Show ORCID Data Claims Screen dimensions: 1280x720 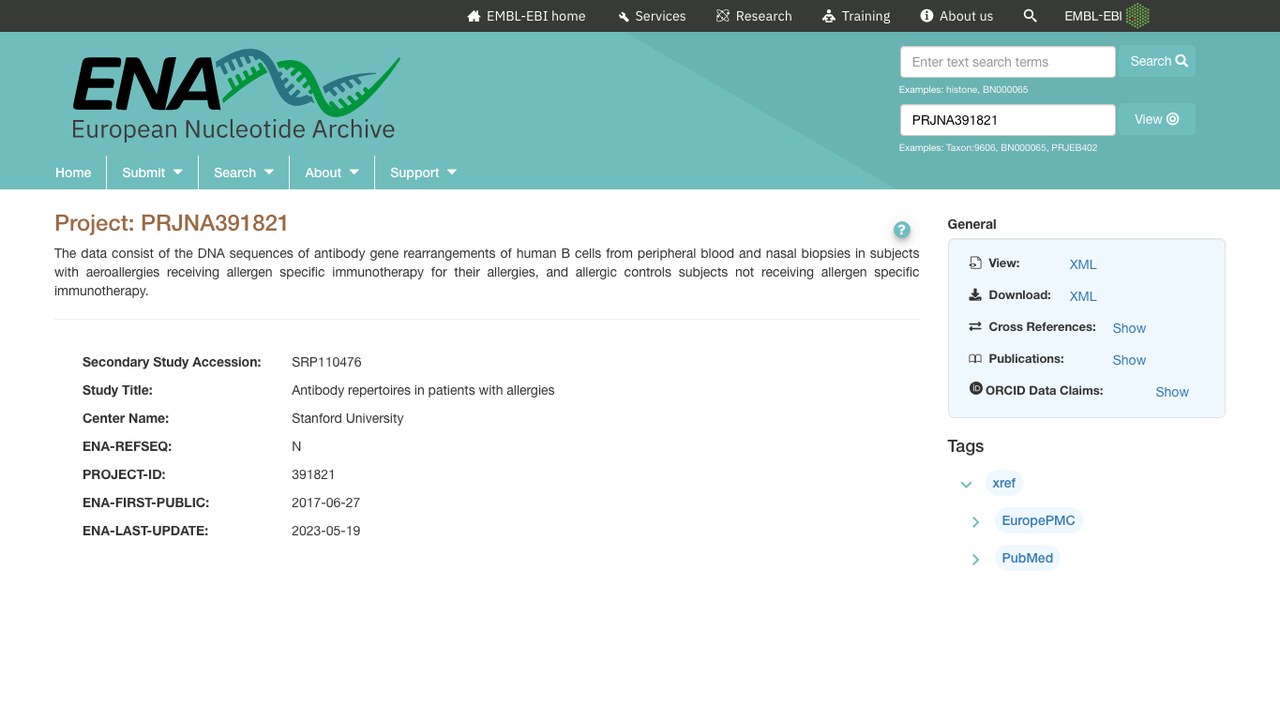[1172, 392]
